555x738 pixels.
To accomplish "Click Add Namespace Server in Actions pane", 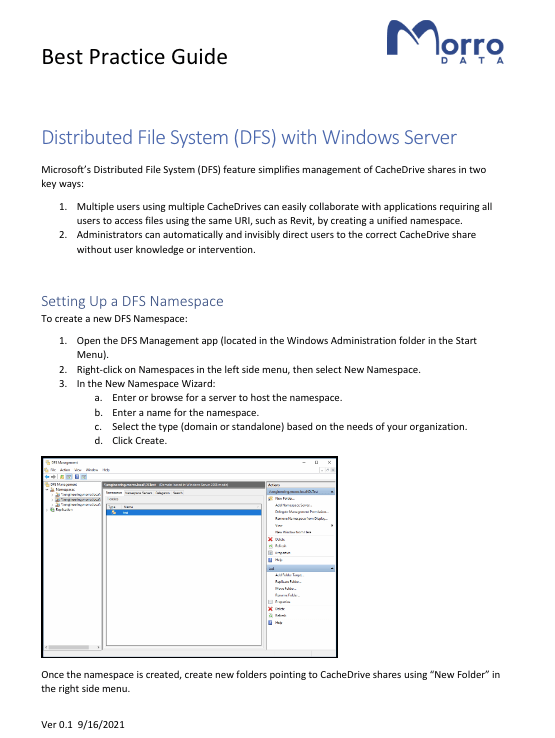I will tap(293, 505).
